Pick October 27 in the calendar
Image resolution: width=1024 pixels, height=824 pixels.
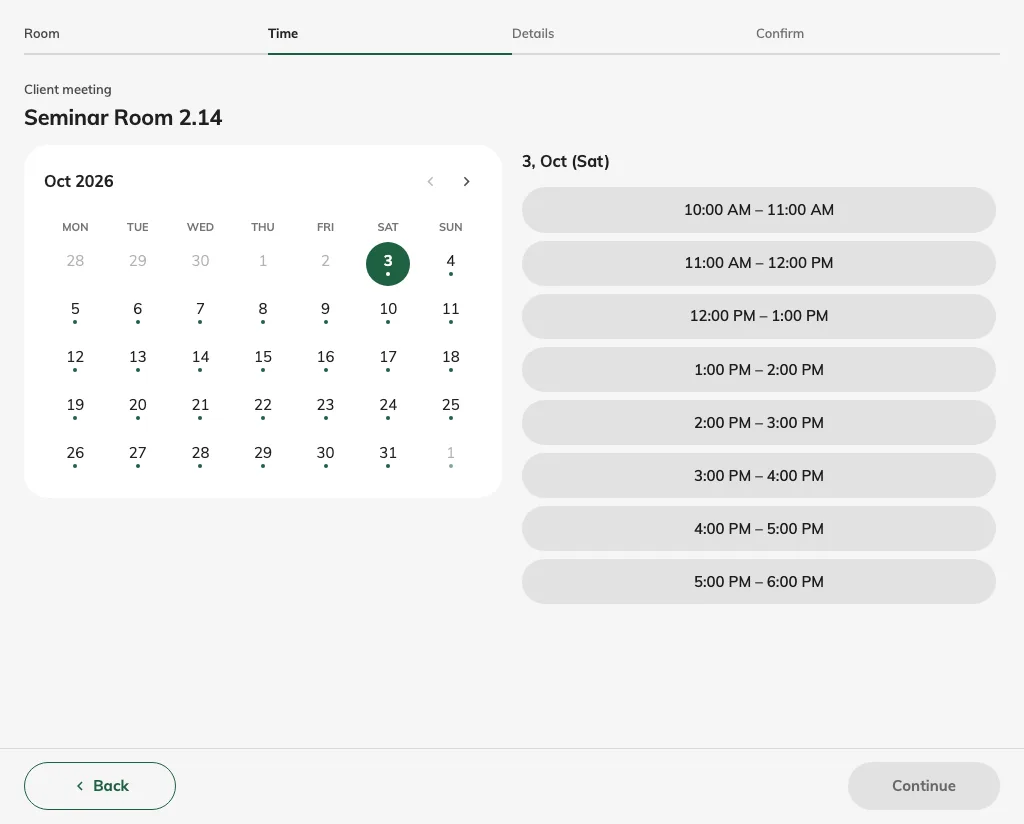tap(138, 456)
